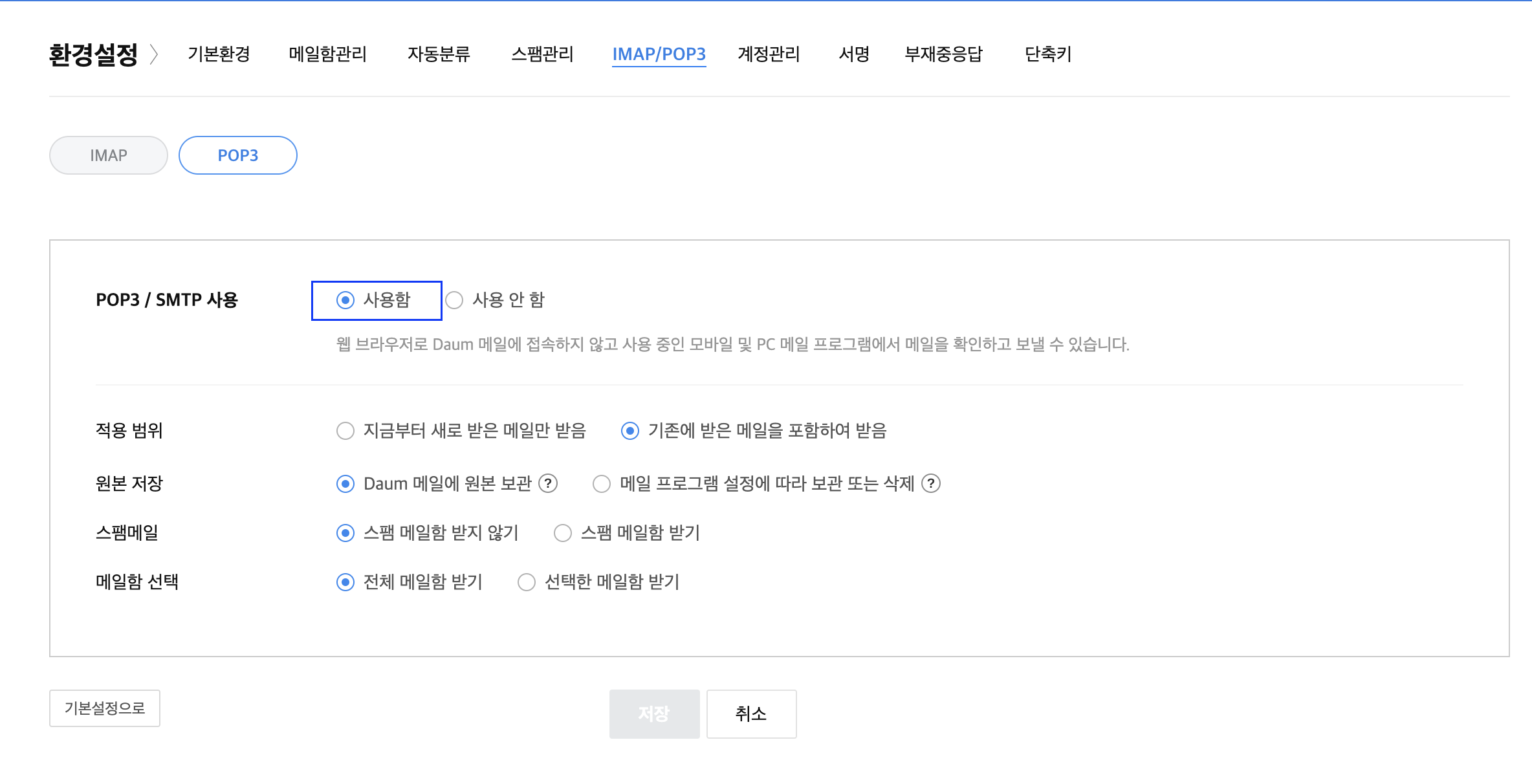Choose 지금부터 새로 받은 메일만 받음
Screen dimensions: 1532x784
point(345,431)
